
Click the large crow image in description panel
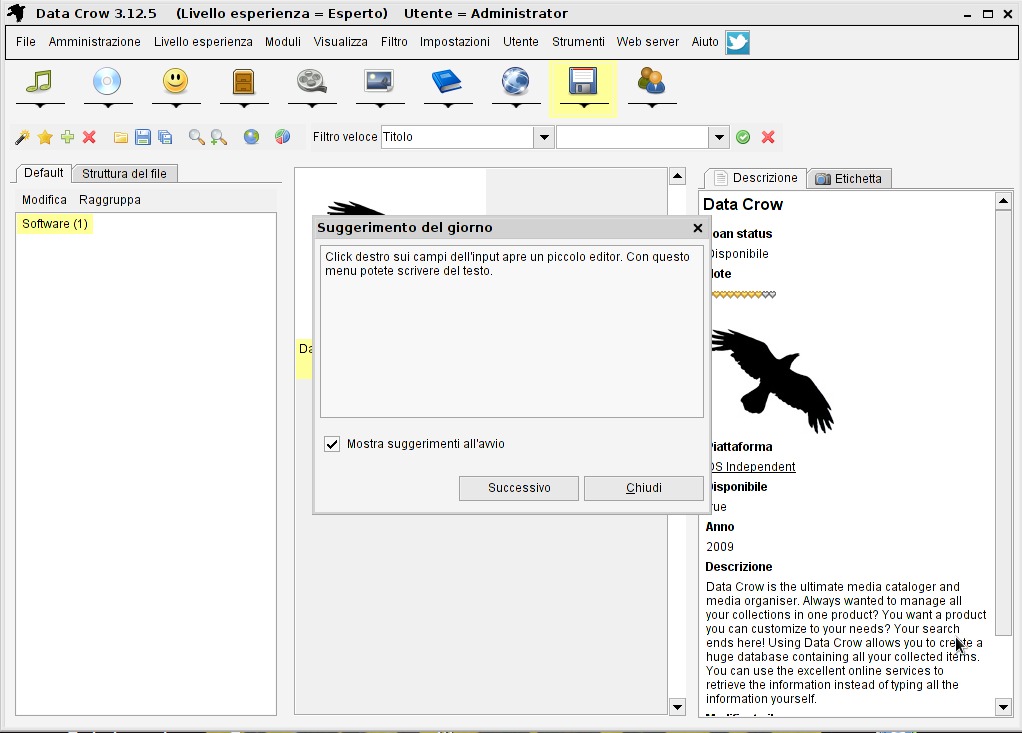tap(773, 381)
